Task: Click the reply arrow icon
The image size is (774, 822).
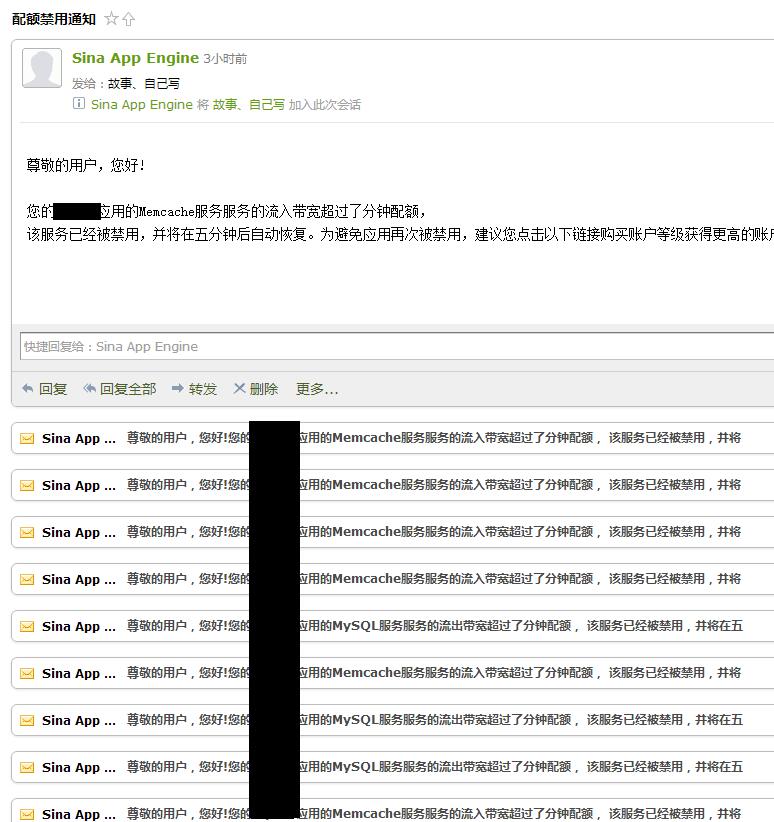Action: (28, 388)
